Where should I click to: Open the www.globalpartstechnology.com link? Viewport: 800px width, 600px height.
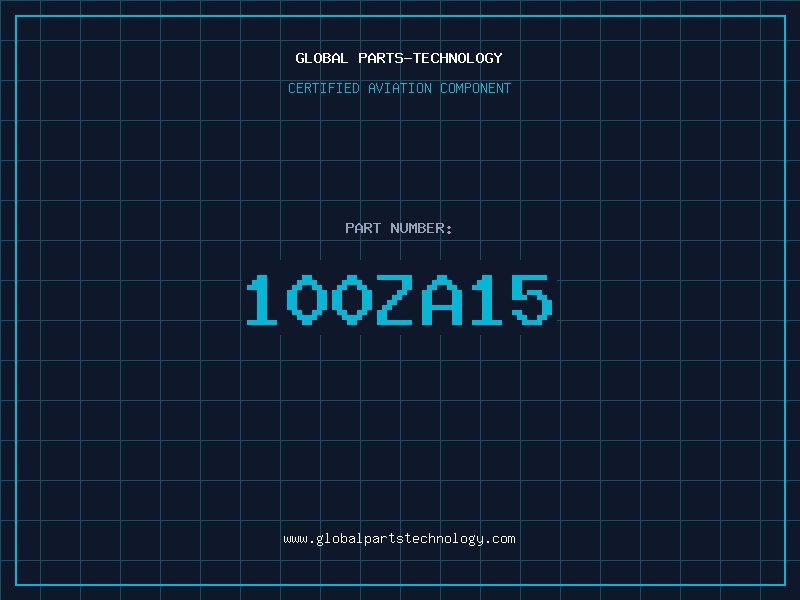(399, 539)
